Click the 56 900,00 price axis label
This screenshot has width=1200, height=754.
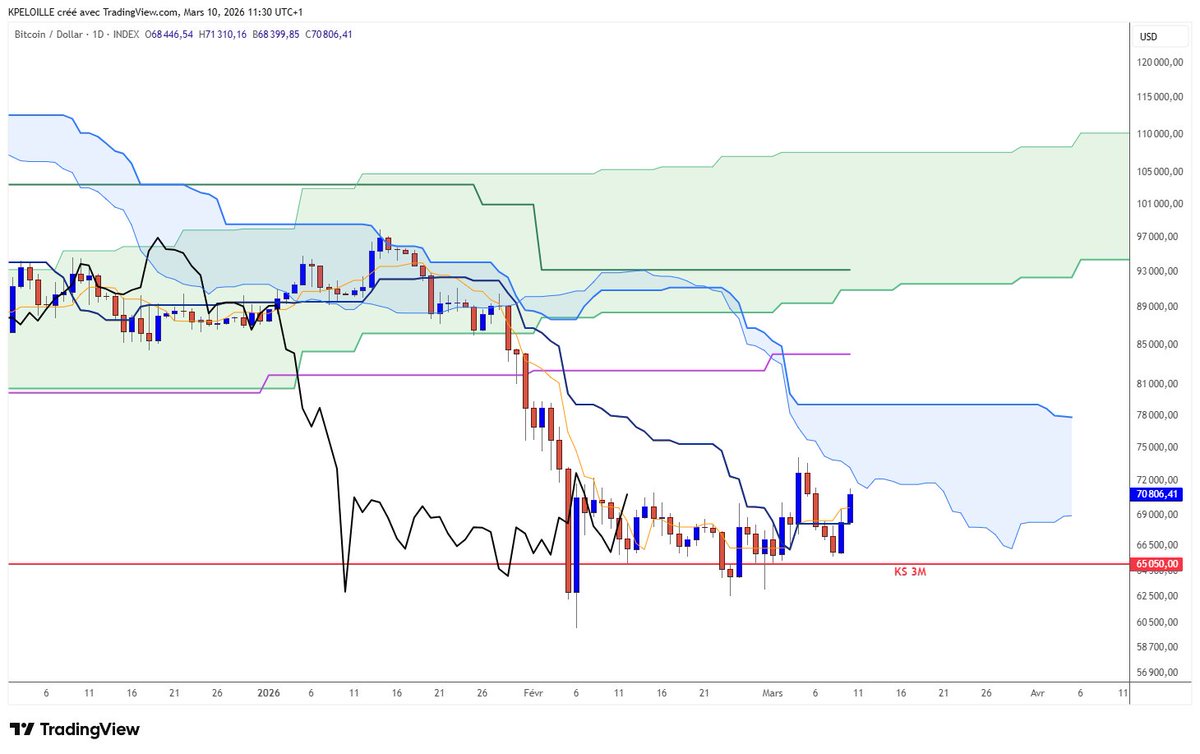click(x=1158, y=673)
